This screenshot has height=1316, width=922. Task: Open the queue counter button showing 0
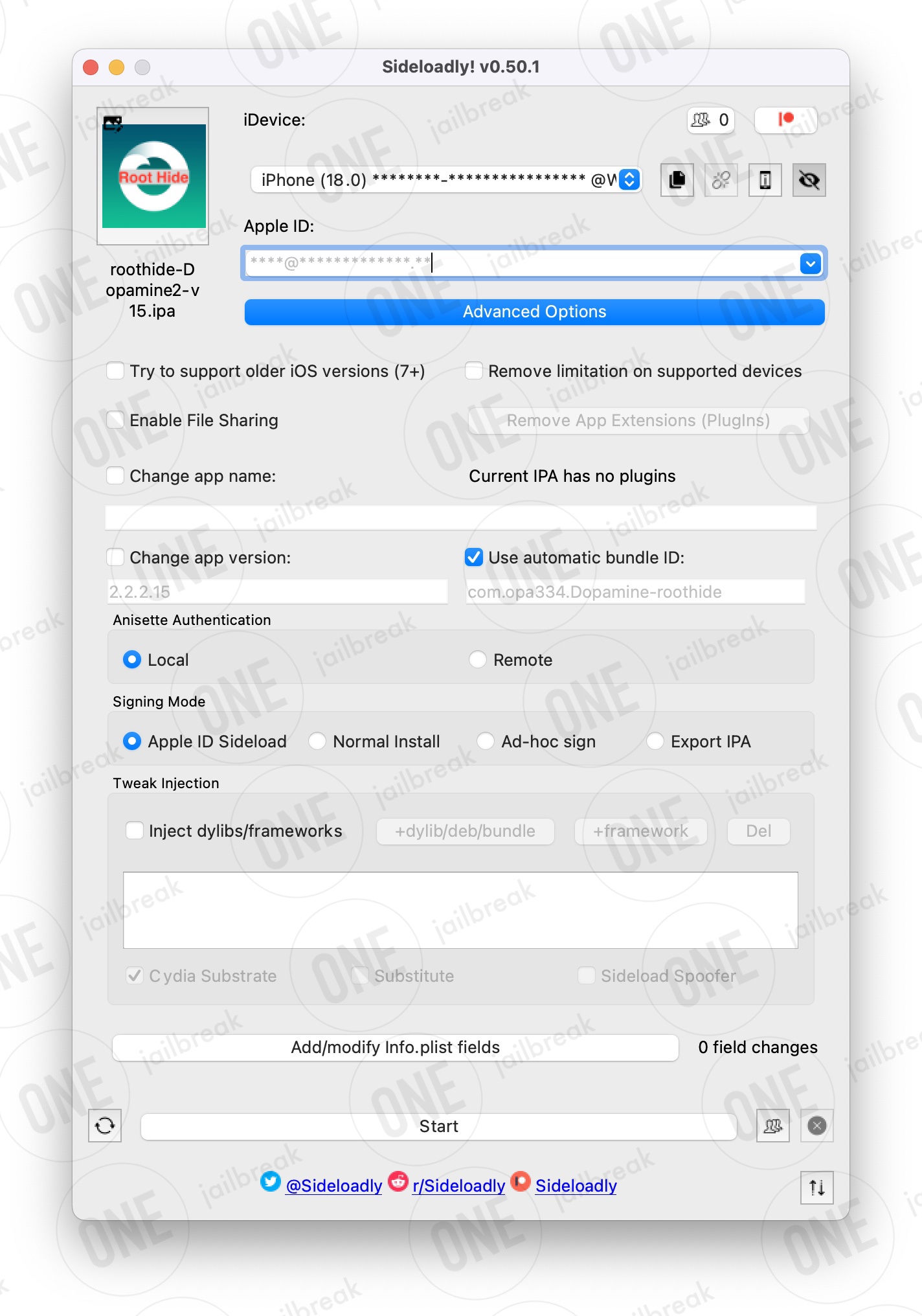[x=711, y=120]
